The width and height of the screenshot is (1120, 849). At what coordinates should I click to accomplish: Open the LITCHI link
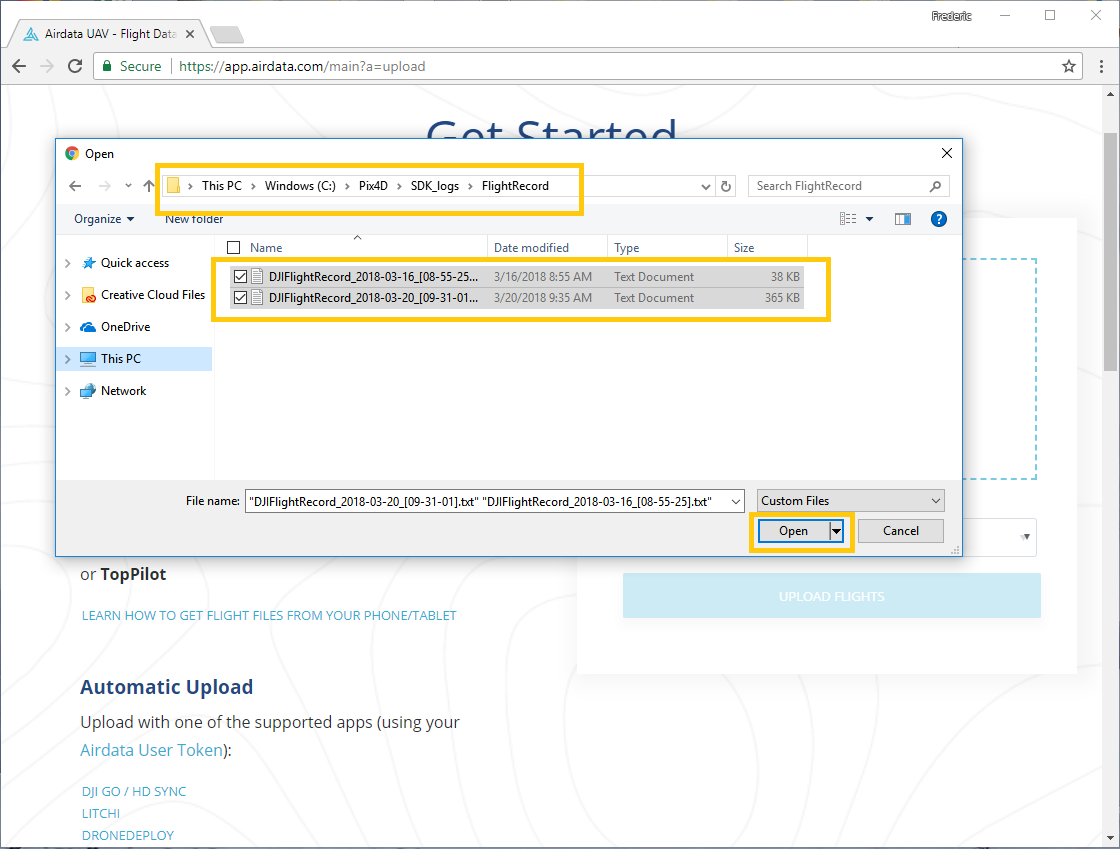101,814
